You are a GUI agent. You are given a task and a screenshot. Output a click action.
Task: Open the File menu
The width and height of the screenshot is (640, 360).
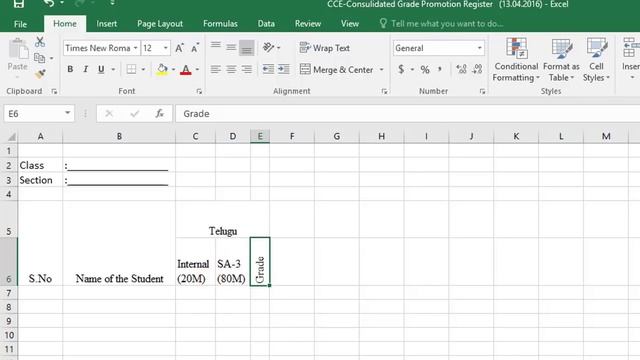point(20,24)
